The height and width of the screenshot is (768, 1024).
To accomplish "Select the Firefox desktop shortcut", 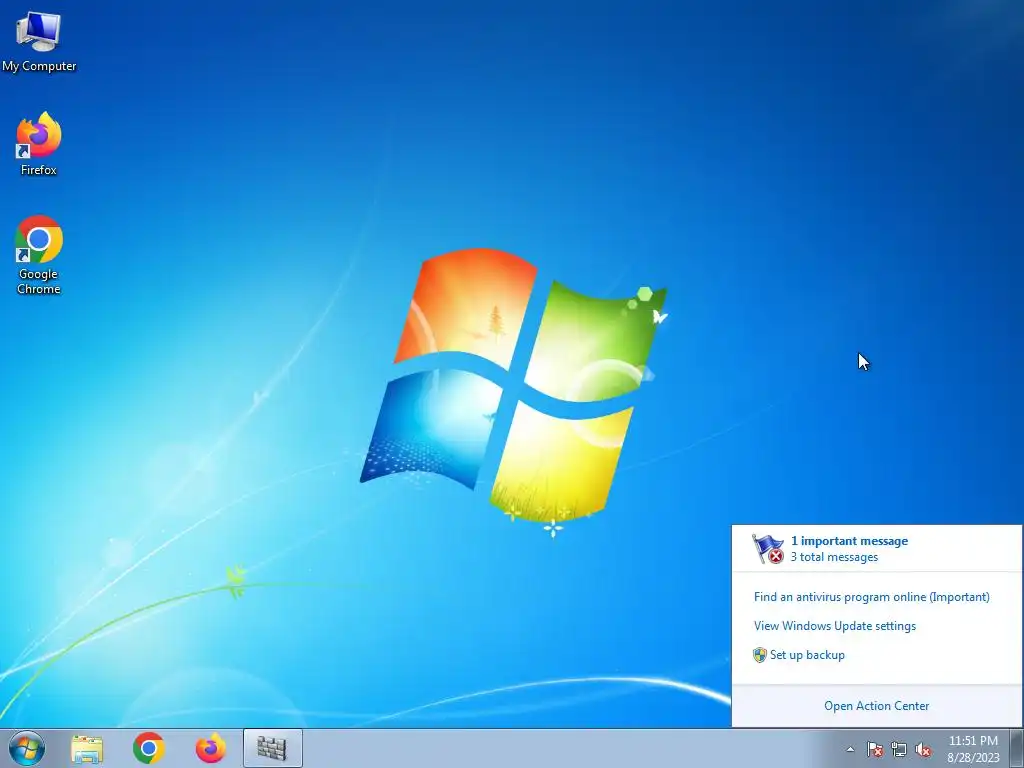I will 39,144.
